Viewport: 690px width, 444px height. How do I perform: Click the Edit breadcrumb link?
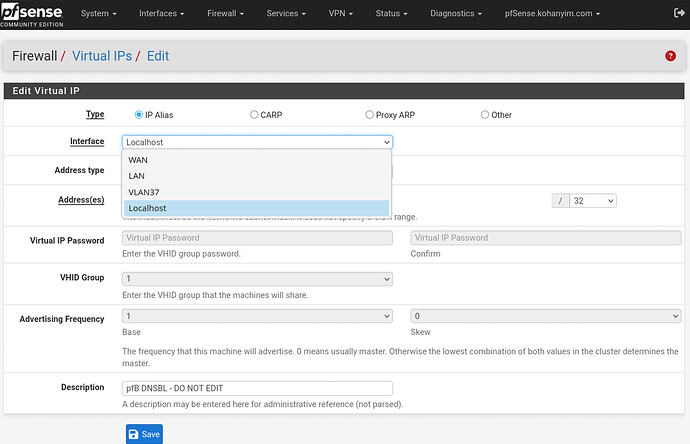(158, 56)
